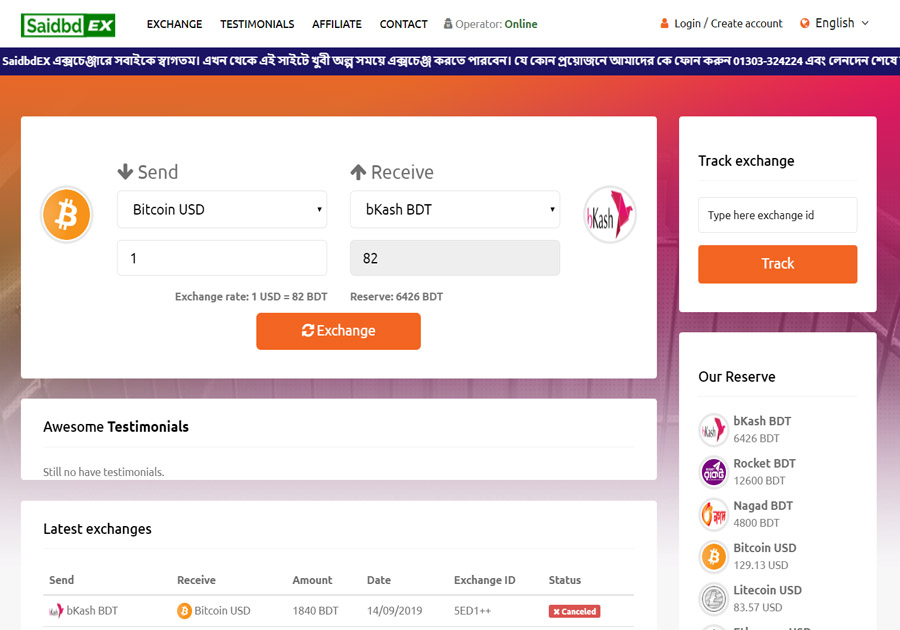Click the Litecoin USD reserve icon

click(713, 598)
